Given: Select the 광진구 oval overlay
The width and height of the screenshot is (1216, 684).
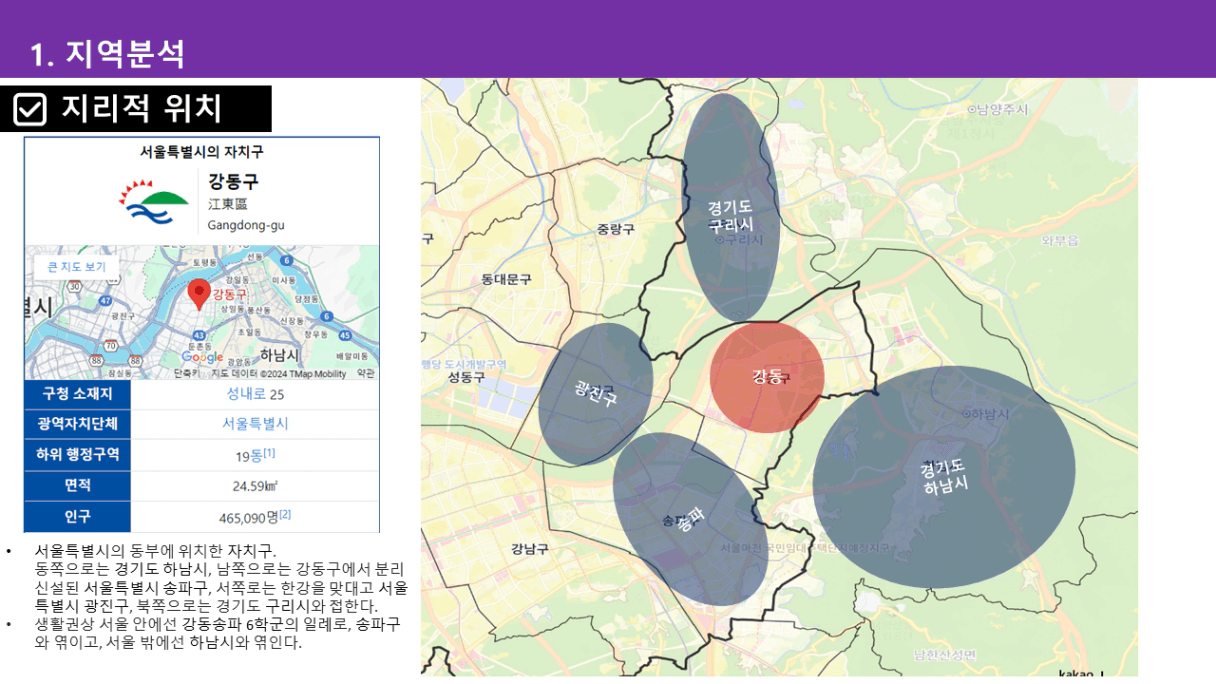Looking at the screenshot, I should coord(595,393).
